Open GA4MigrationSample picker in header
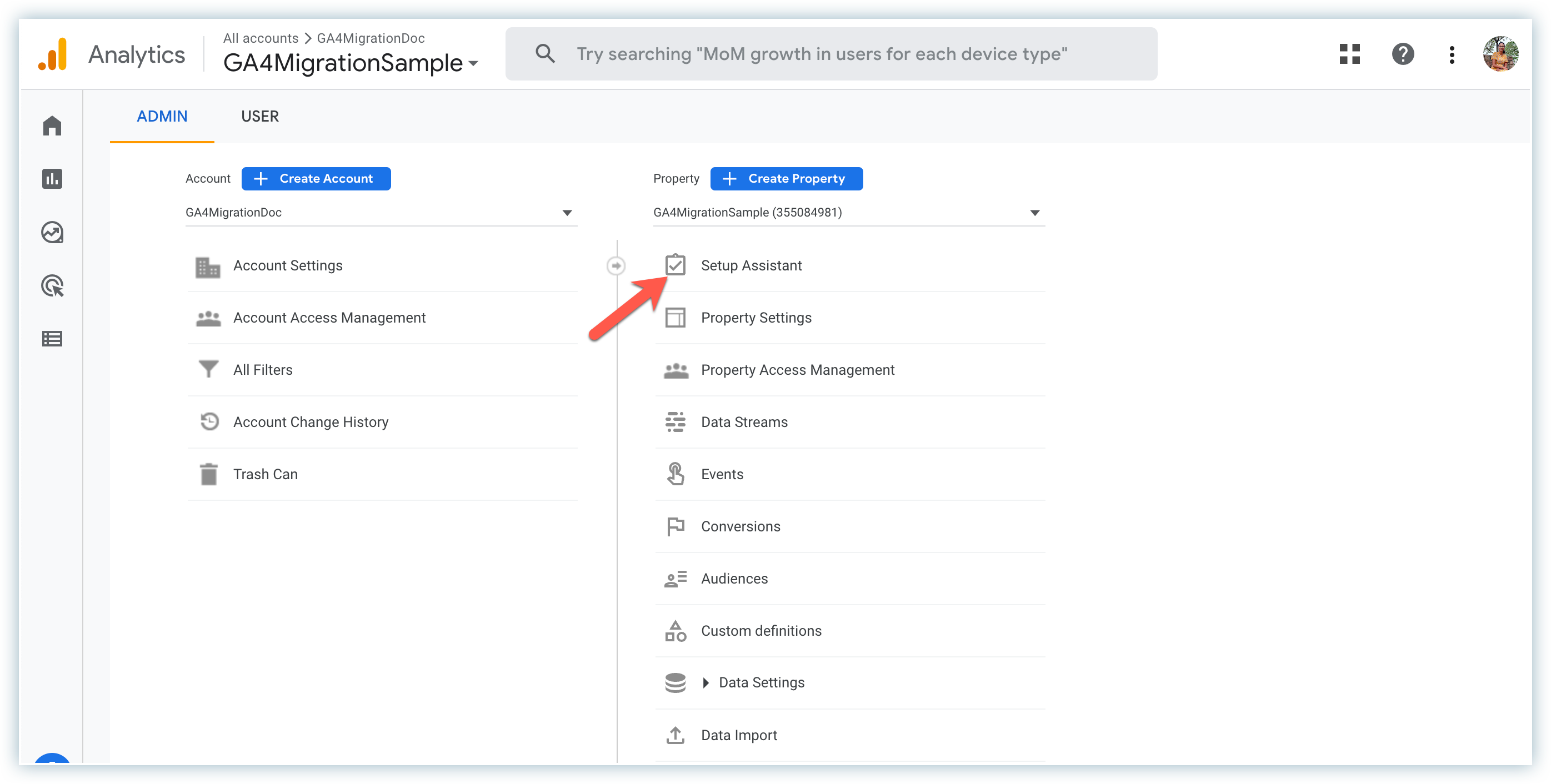The height and width of the screenshot is (784, 1551). coord(351,63)
